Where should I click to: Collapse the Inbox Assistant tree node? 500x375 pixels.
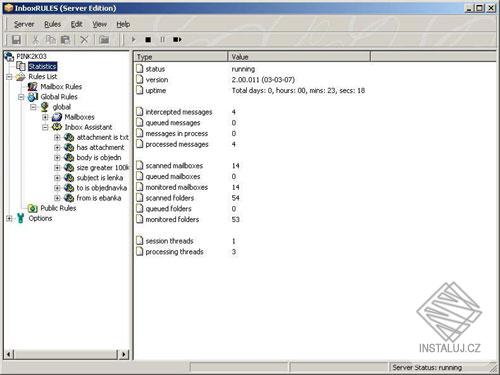click(x=45, y=127)
